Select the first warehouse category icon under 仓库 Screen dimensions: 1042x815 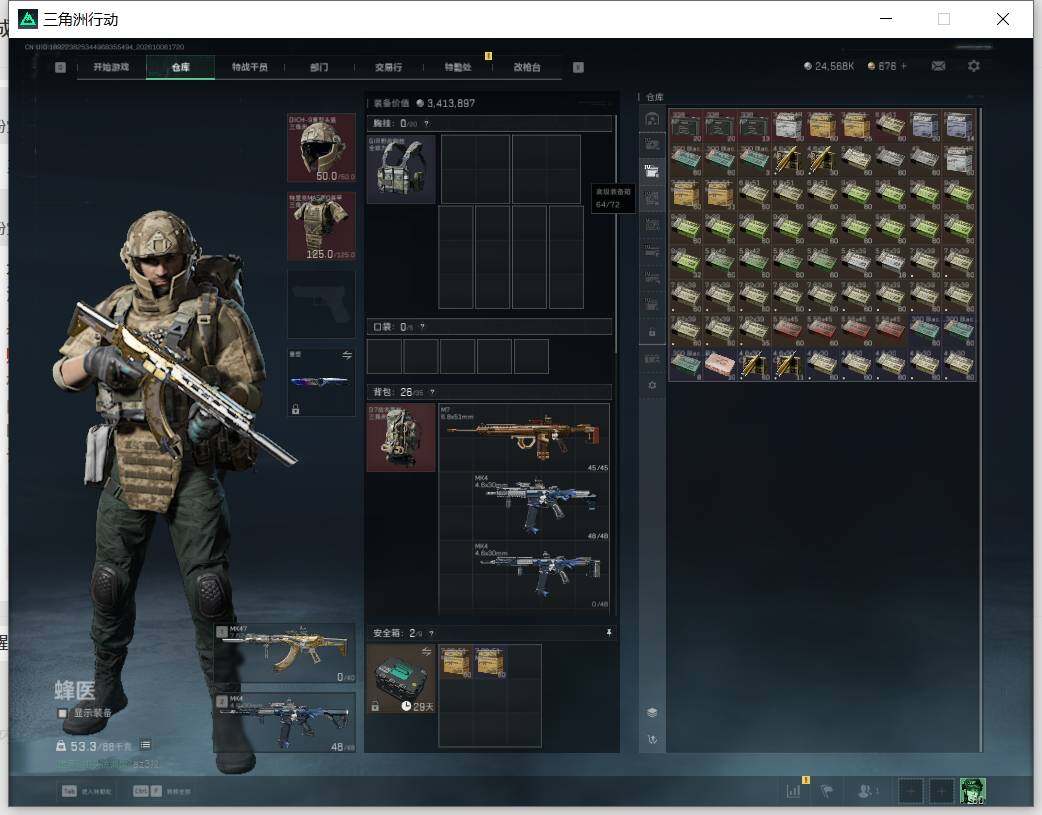pos(652,119)
